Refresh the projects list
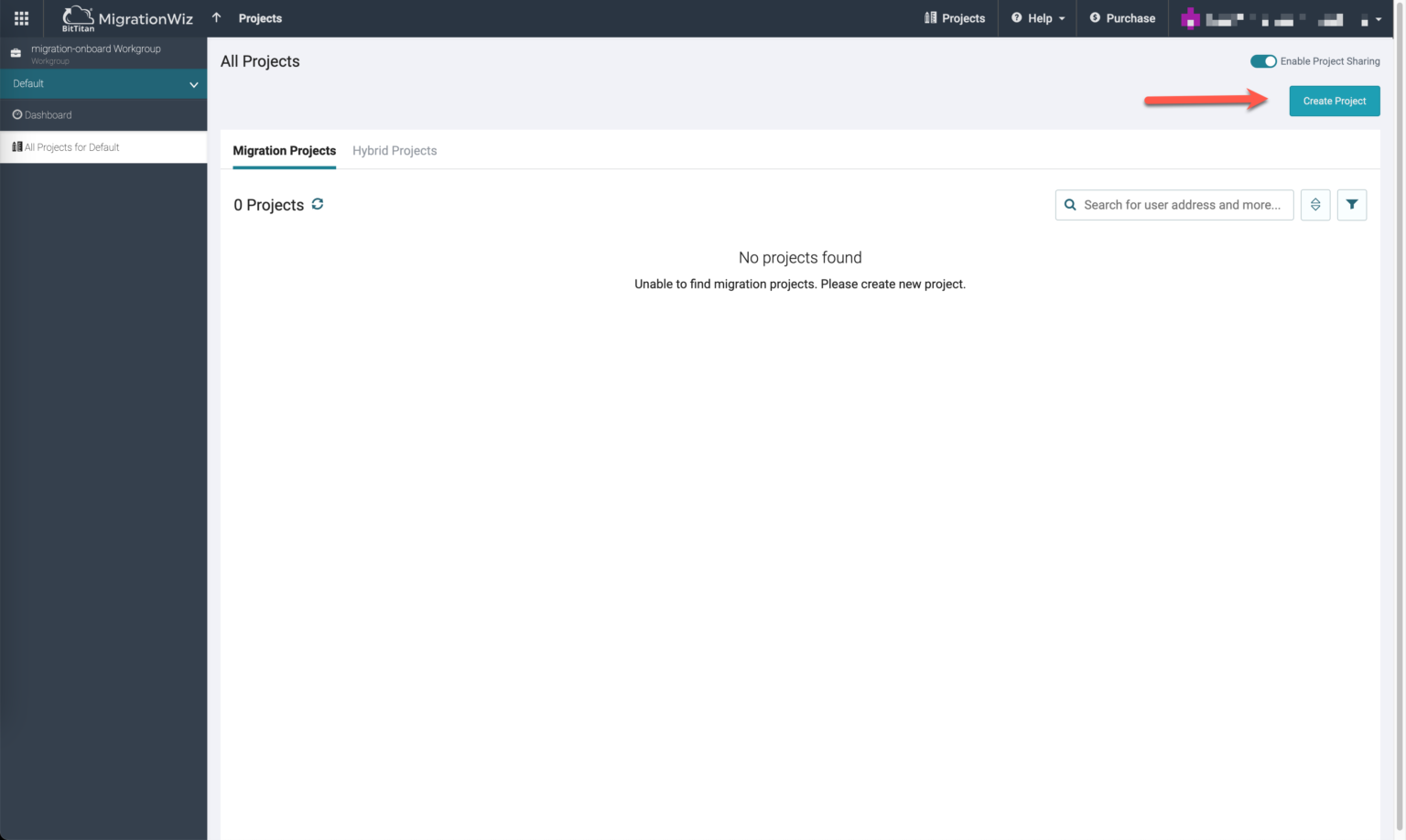Image resolution: width=1406 pixels, height=840 pixels. (318, 204)
